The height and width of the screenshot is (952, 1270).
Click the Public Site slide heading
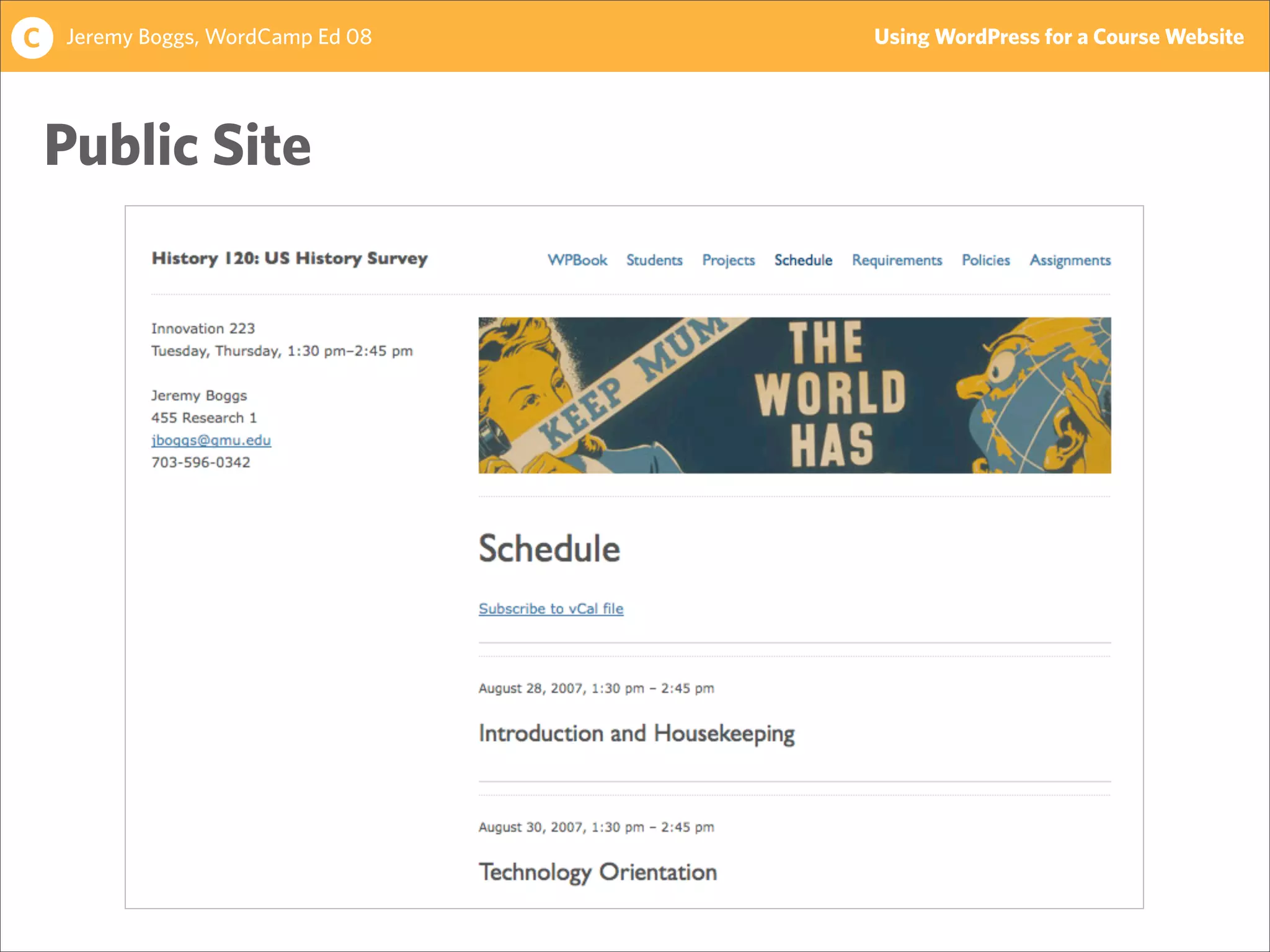click(178, 146)
